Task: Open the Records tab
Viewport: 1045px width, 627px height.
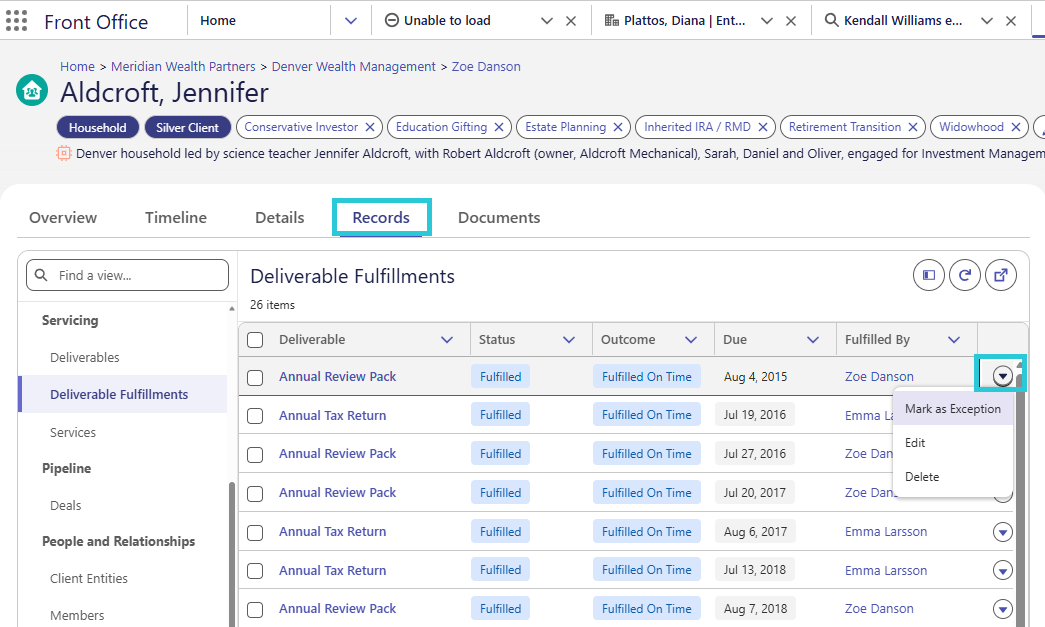Action: pyautogui.click(x=381, y=218)
